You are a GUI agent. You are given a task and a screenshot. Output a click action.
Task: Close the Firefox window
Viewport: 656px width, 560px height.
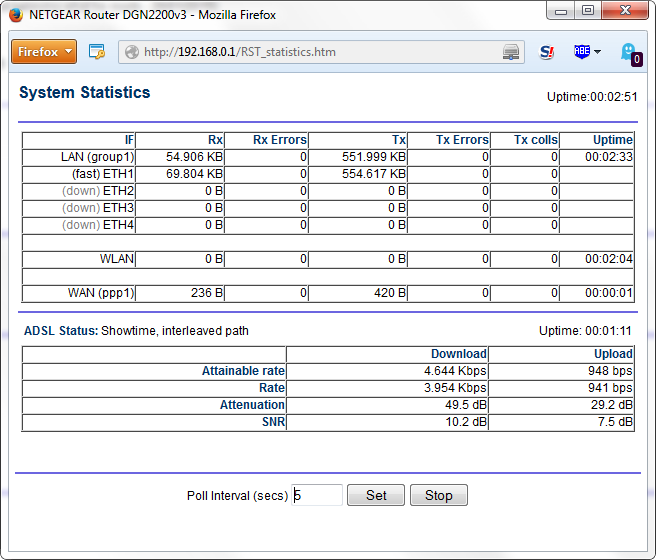625,11
